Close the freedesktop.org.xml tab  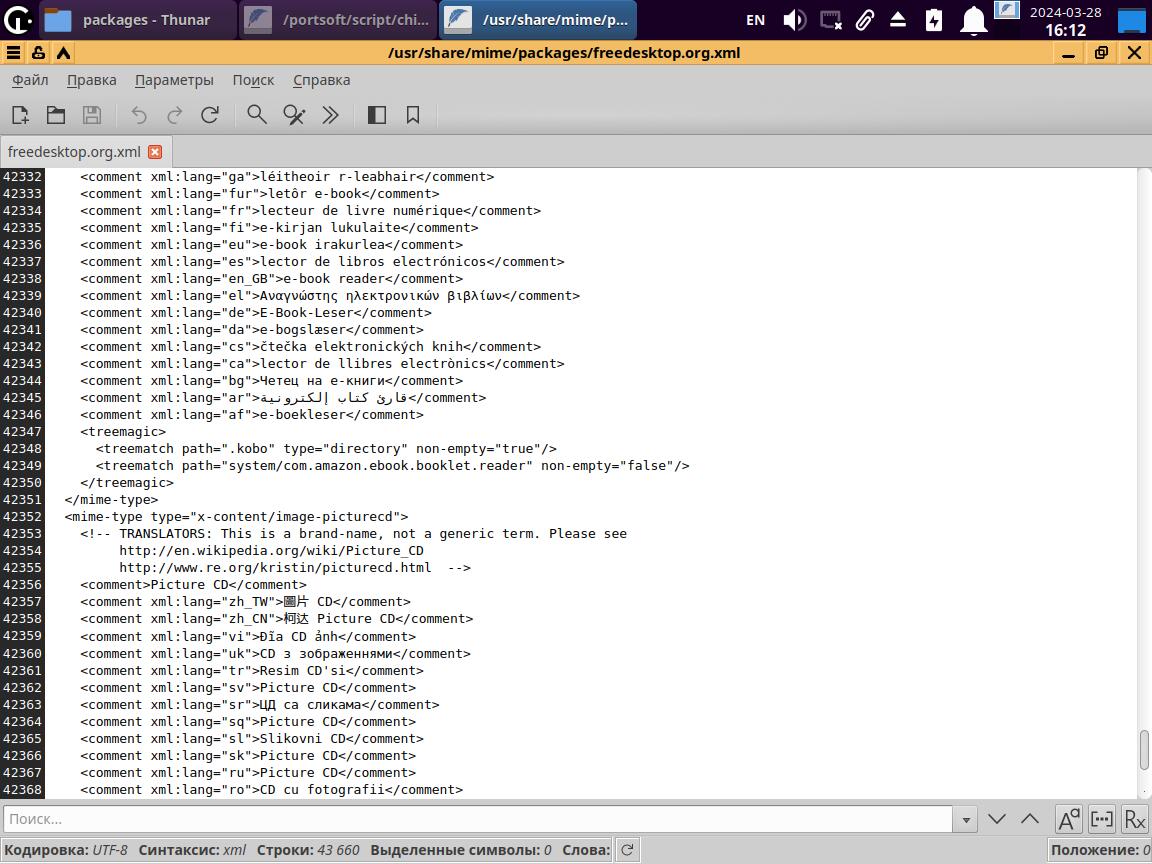[155, 152]
